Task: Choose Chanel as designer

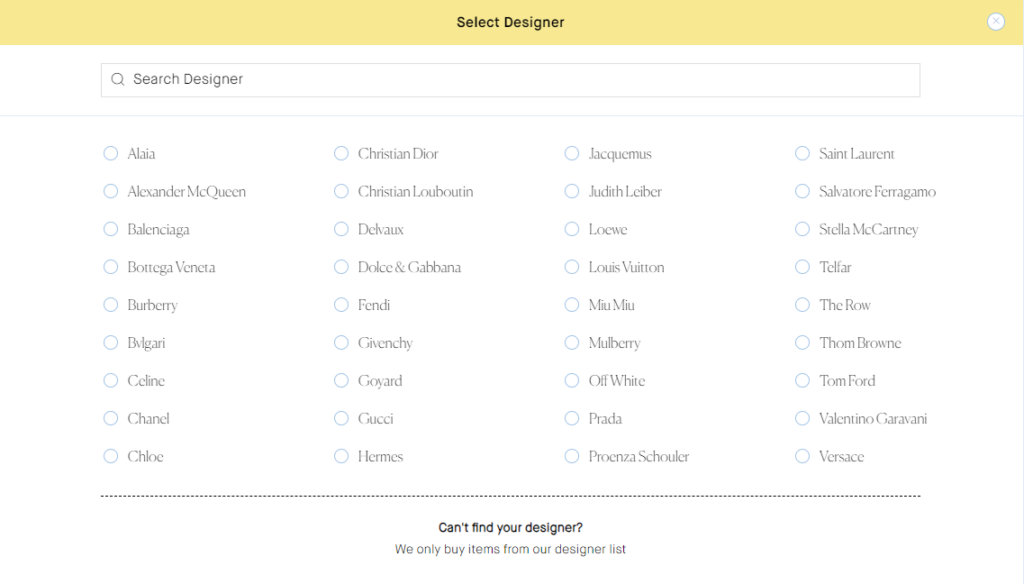Action: click(x=111, y=419)
